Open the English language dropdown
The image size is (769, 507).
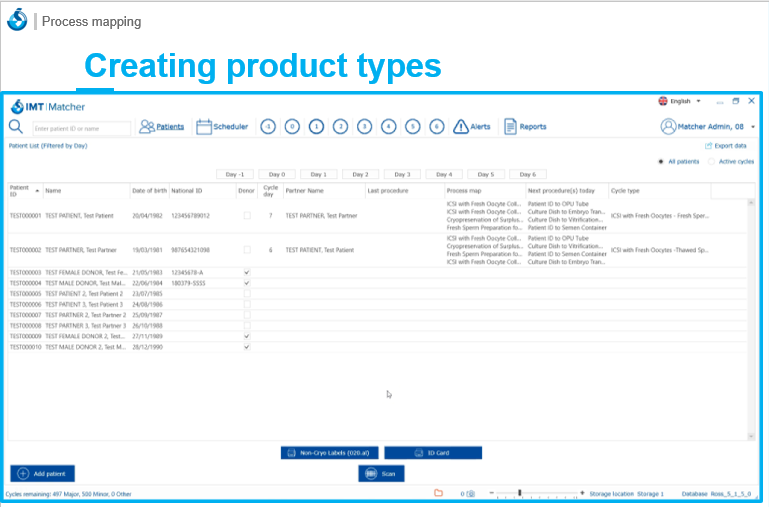click(680, 101)
